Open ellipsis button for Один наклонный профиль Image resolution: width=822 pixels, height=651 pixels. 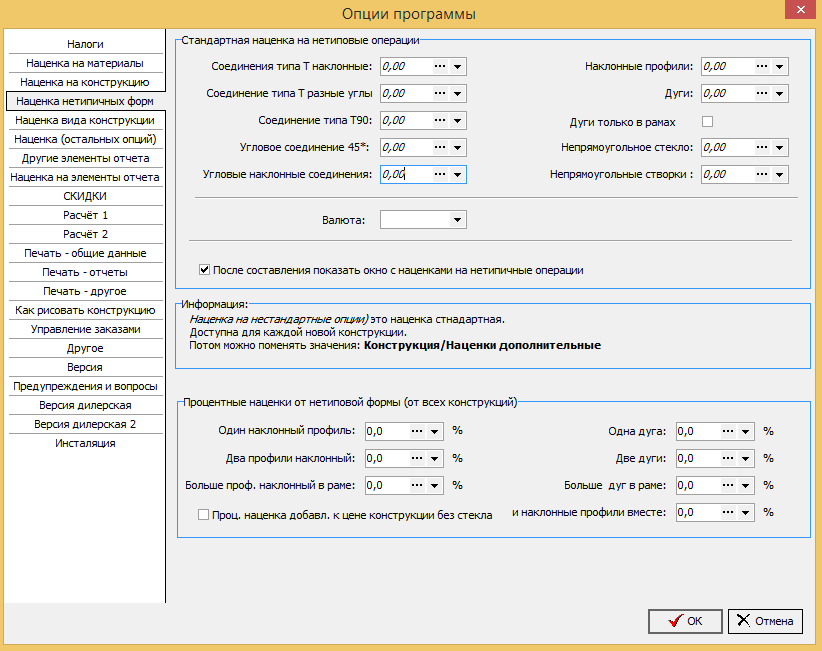417,431
